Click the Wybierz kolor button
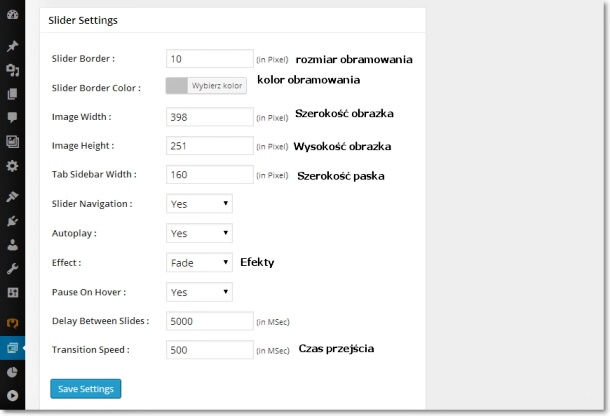610x416 pixels. point(217,86)
